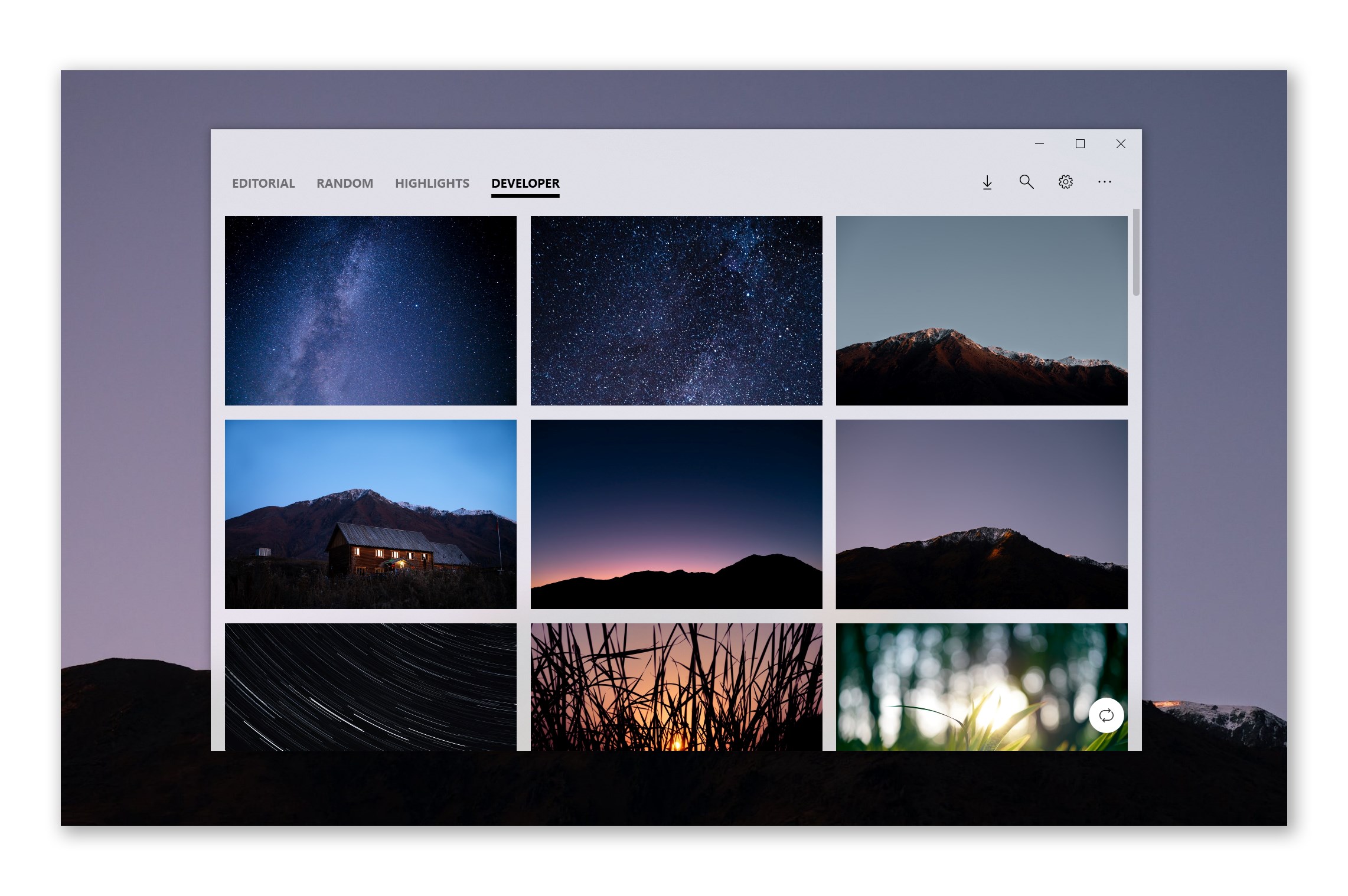This screenshot has width=1348, height=896.
Task: Click the search magnifier icon
Action: 1026,182
